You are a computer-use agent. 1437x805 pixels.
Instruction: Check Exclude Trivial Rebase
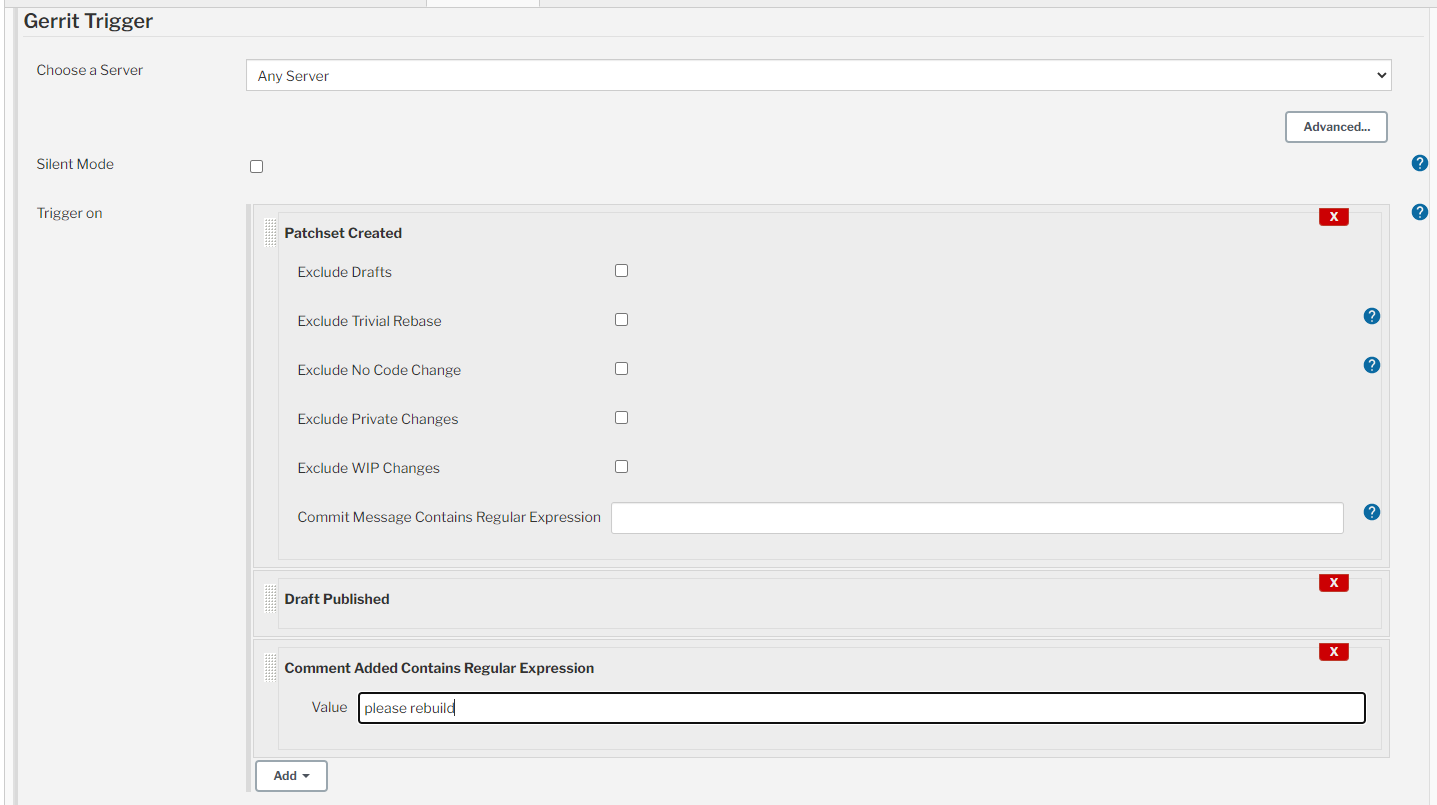coord(622,320)
